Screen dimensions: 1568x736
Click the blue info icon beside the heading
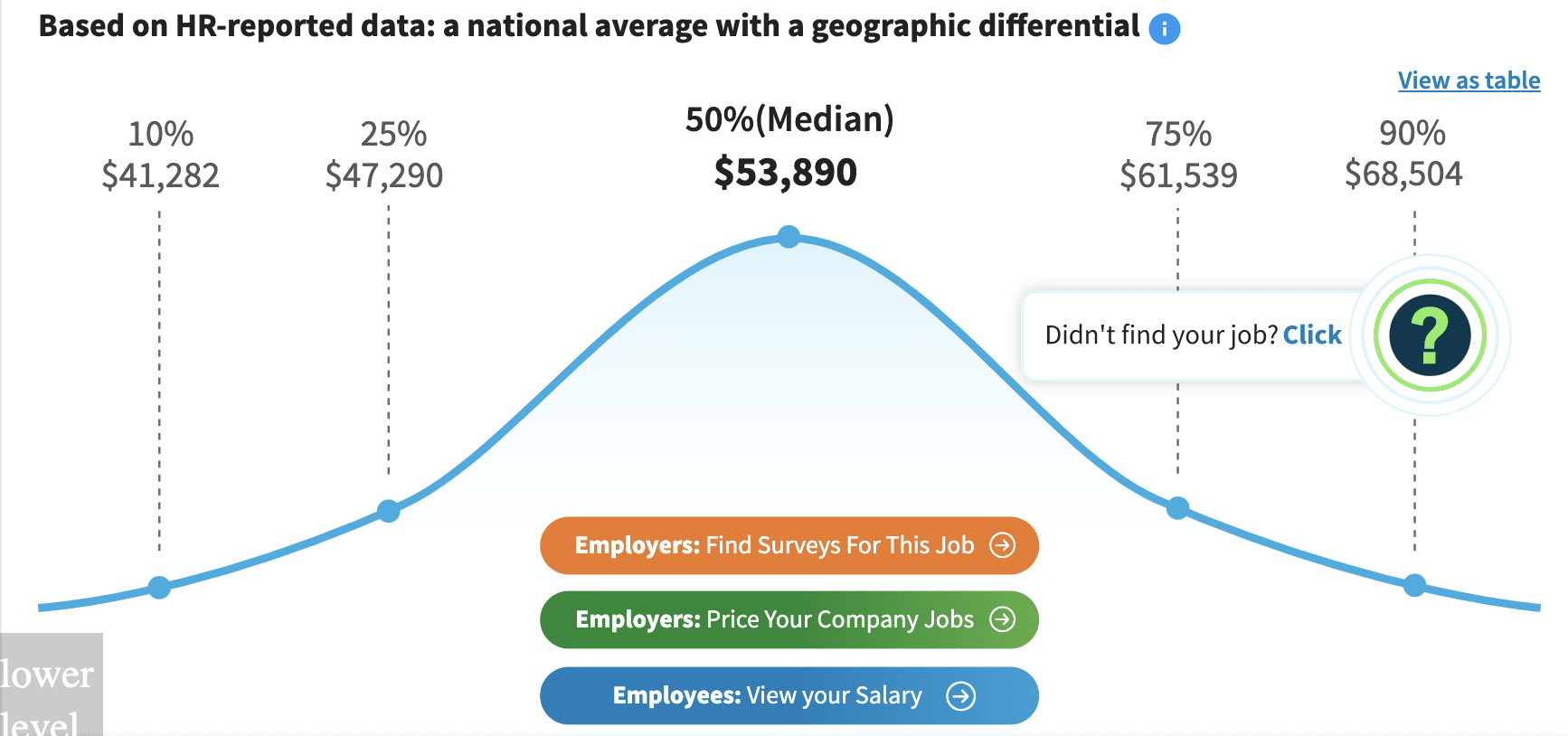pyautogui.click(x=1164, y=29)
